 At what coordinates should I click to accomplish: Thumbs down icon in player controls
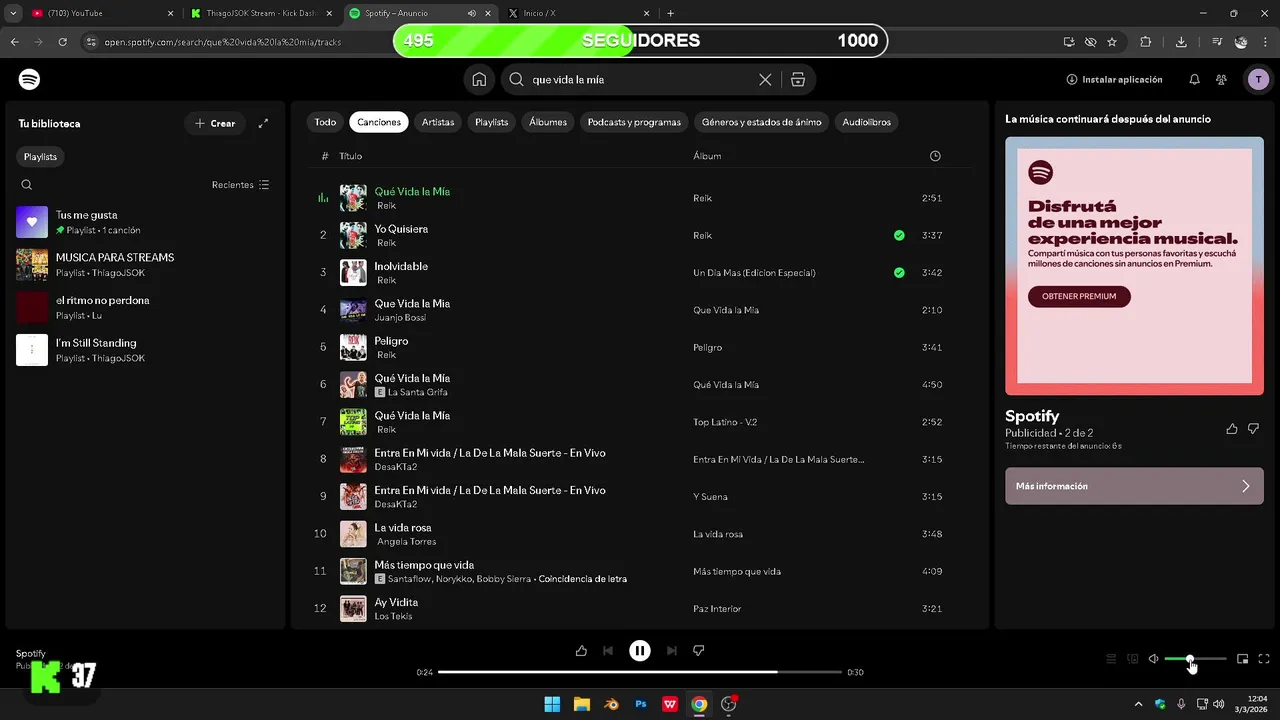coord(699,651)
